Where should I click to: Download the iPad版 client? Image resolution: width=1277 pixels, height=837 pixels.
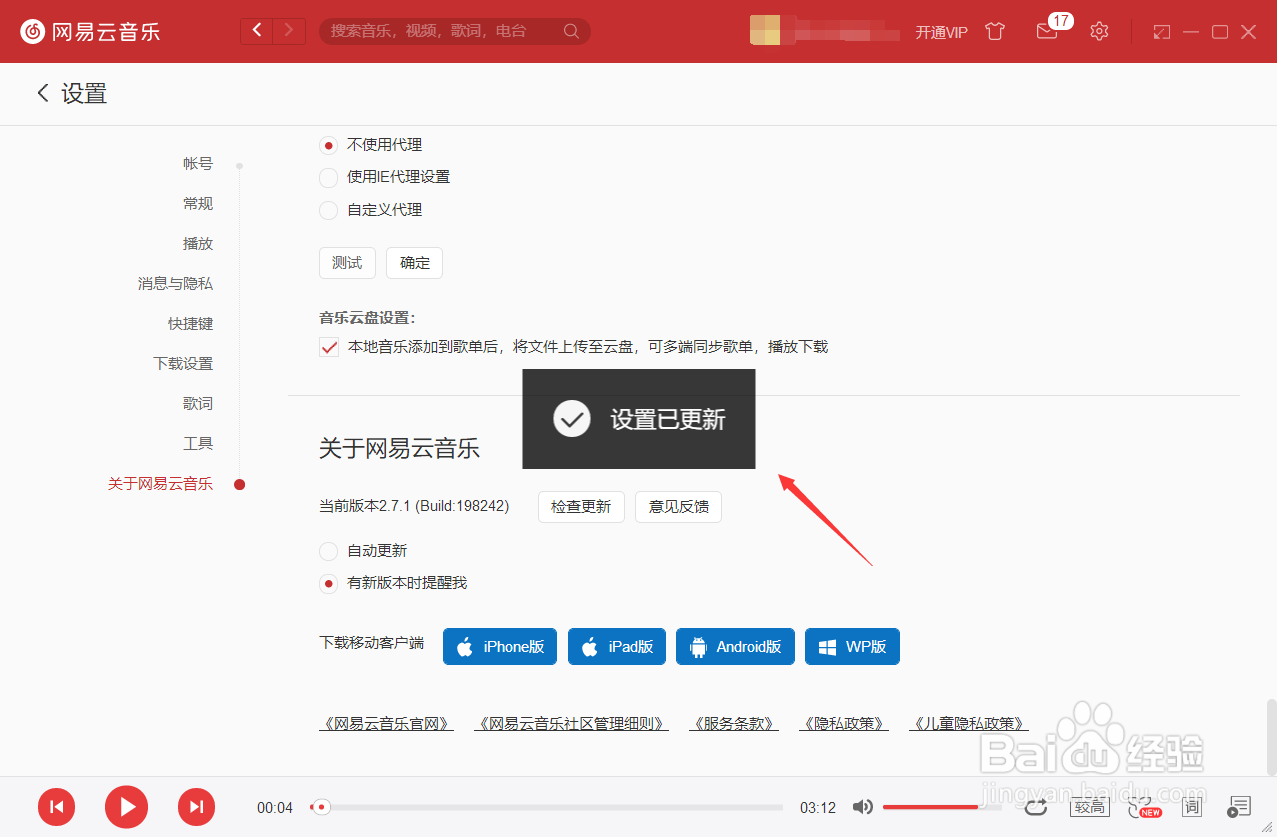click(x=617, y=647)
